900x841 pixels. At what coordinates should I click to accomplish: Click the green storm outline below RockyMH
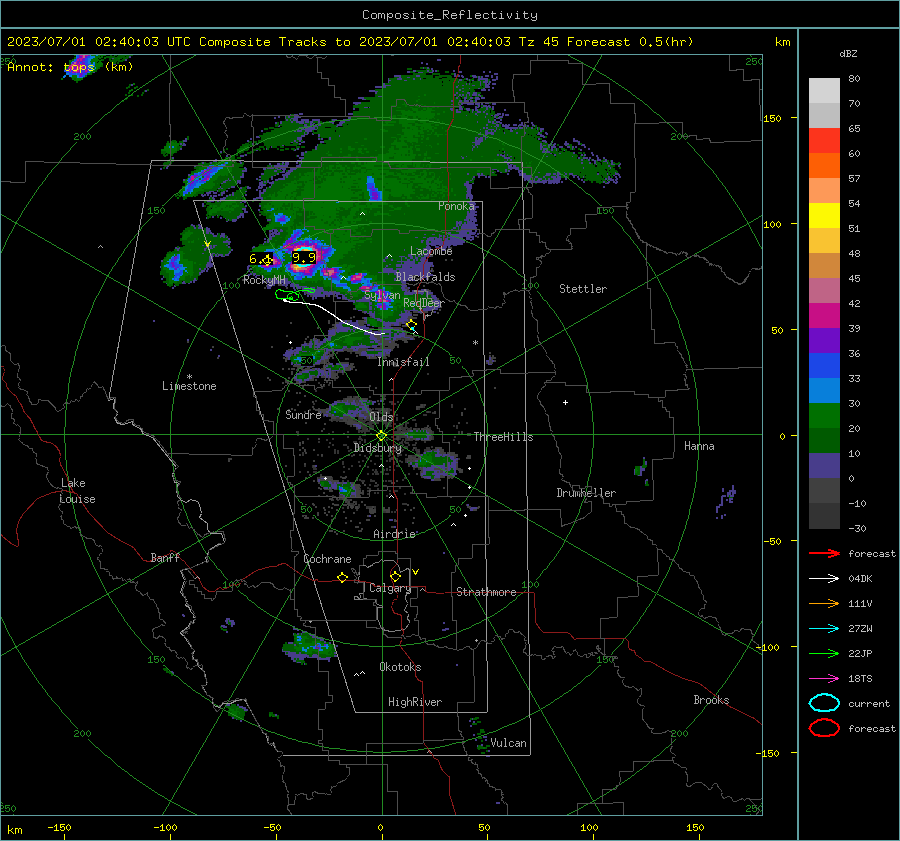click(293, 294)
